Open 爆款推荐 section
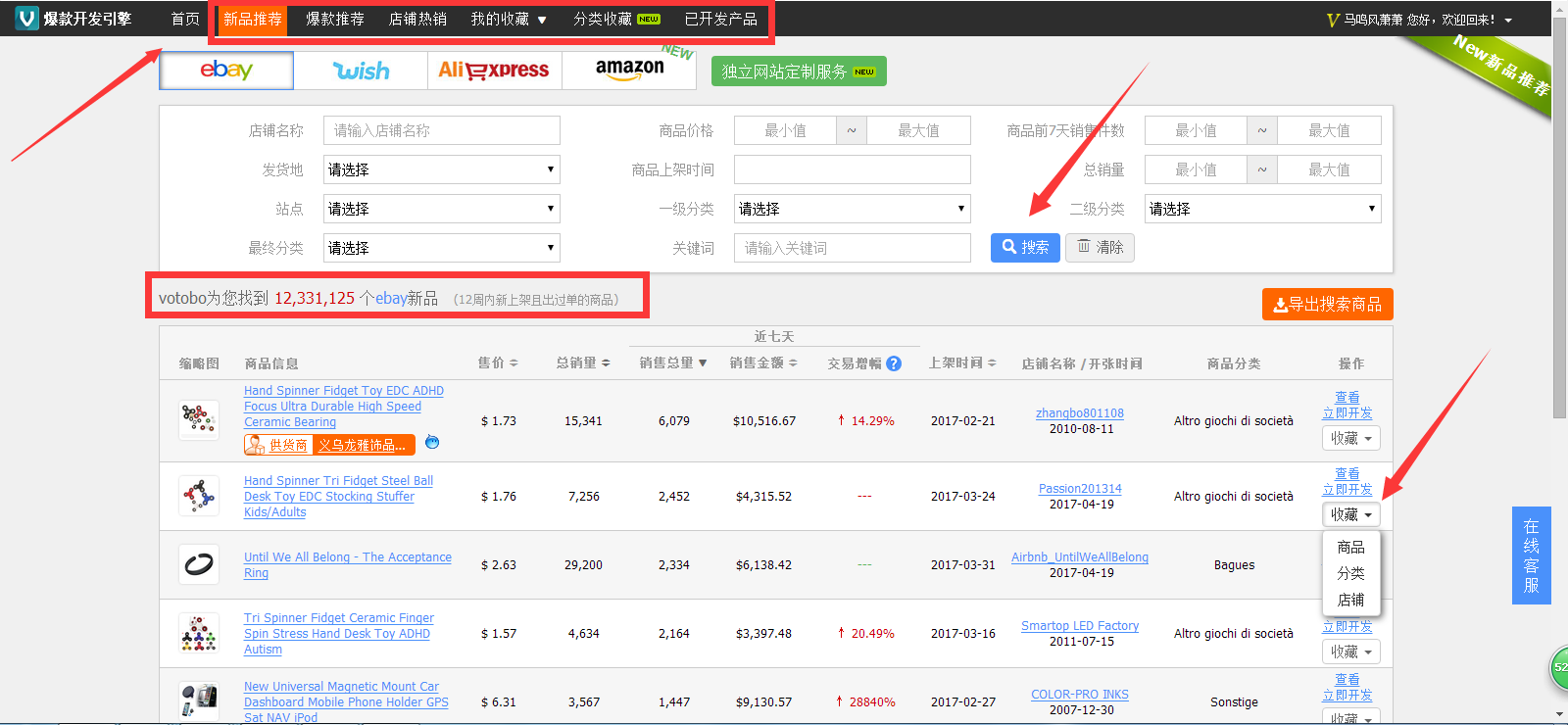This screenshot has height=725, width=1568. 335,19
